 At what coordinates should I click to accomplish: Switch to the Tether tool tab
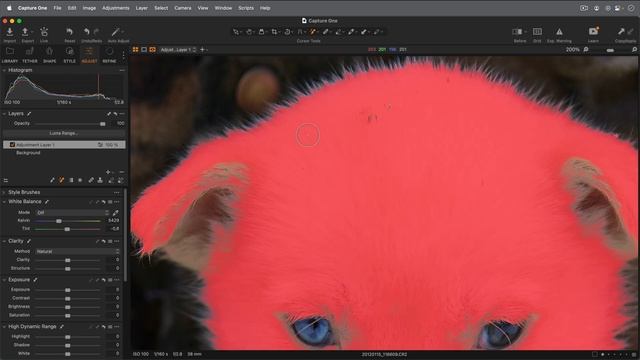29,55
